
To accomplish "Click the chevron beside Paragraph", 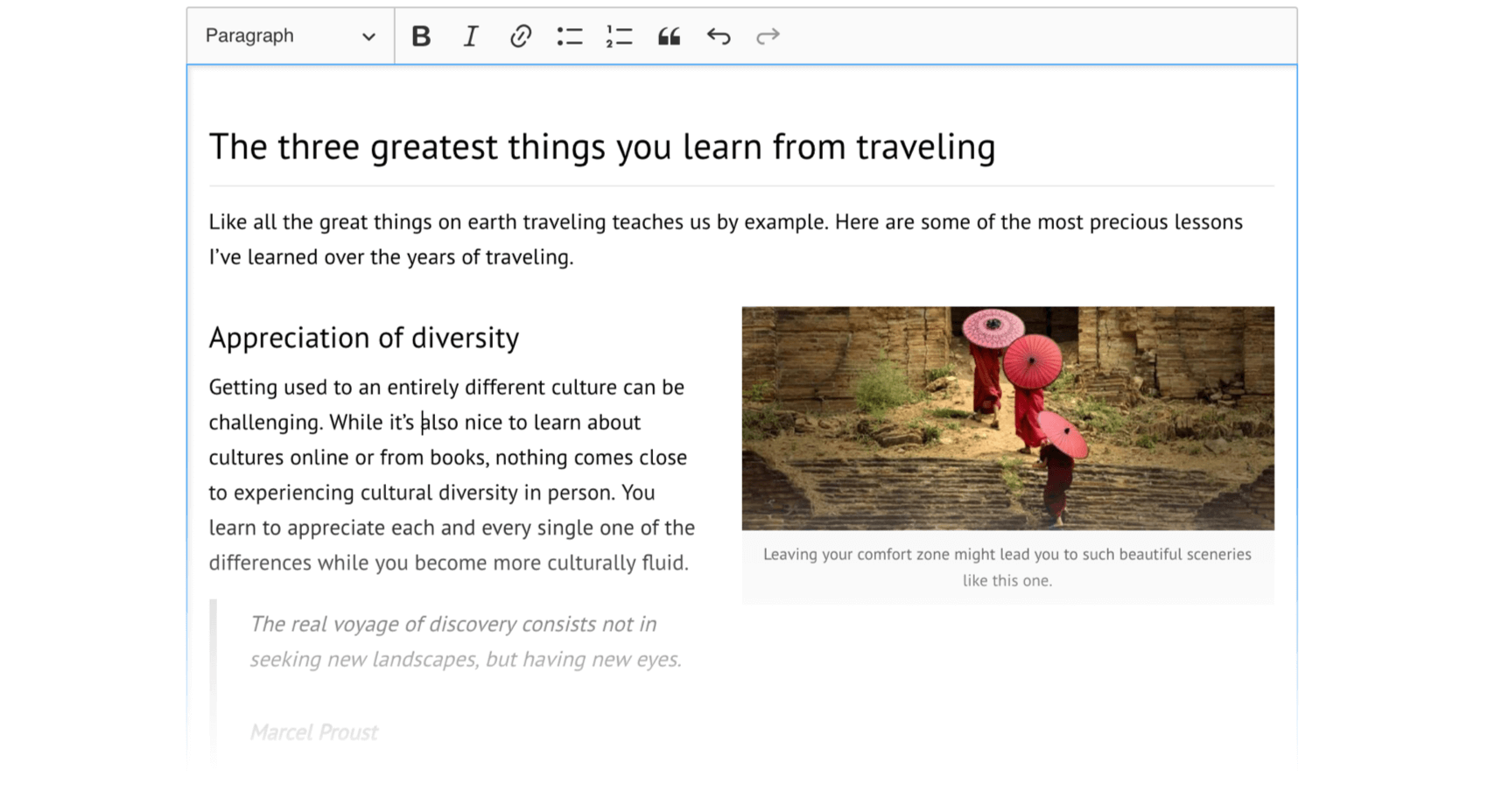I will point(368,37).
